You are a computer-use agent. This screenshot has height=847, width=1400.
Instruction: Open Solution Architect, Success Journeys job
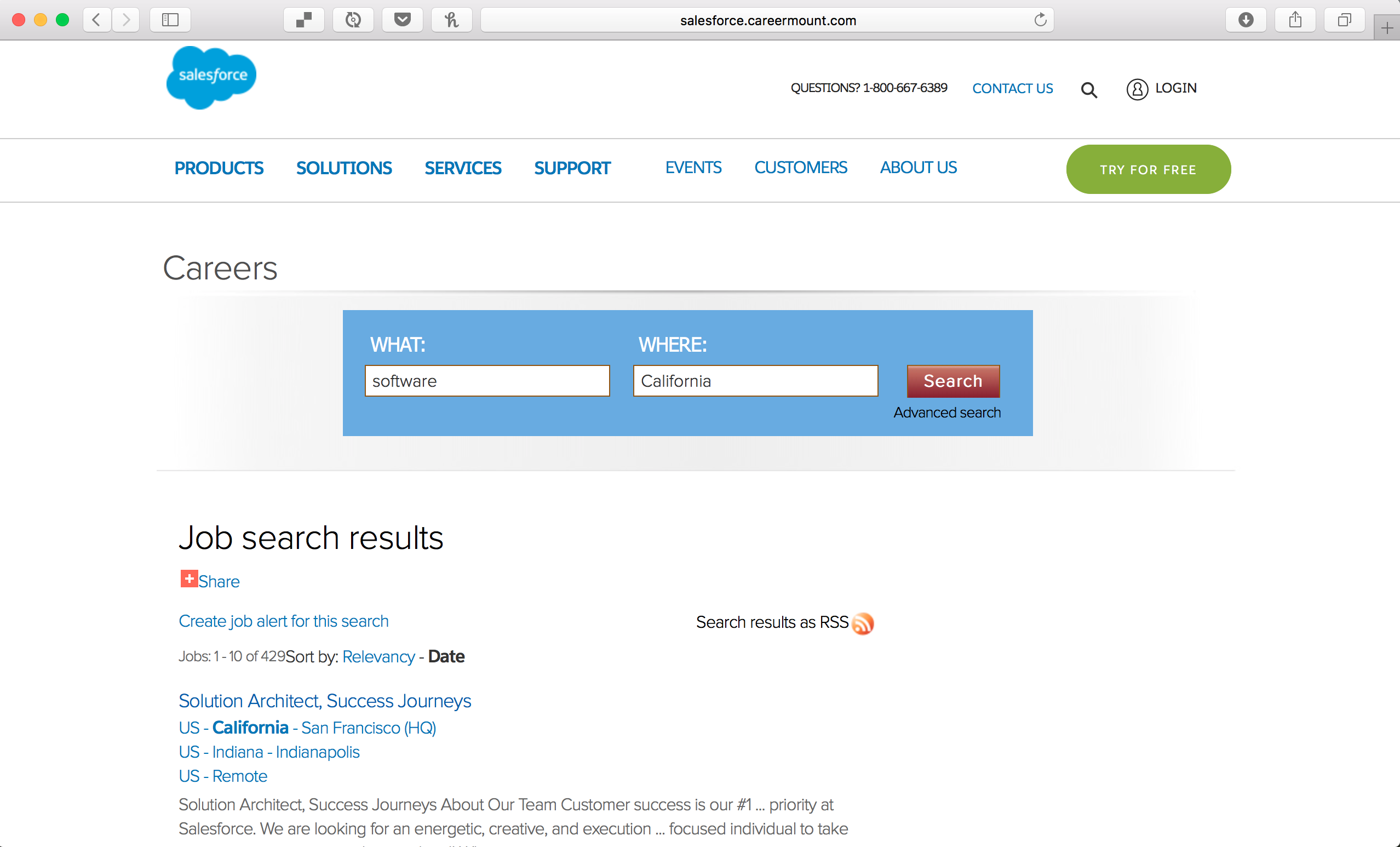tap(324, 701)
